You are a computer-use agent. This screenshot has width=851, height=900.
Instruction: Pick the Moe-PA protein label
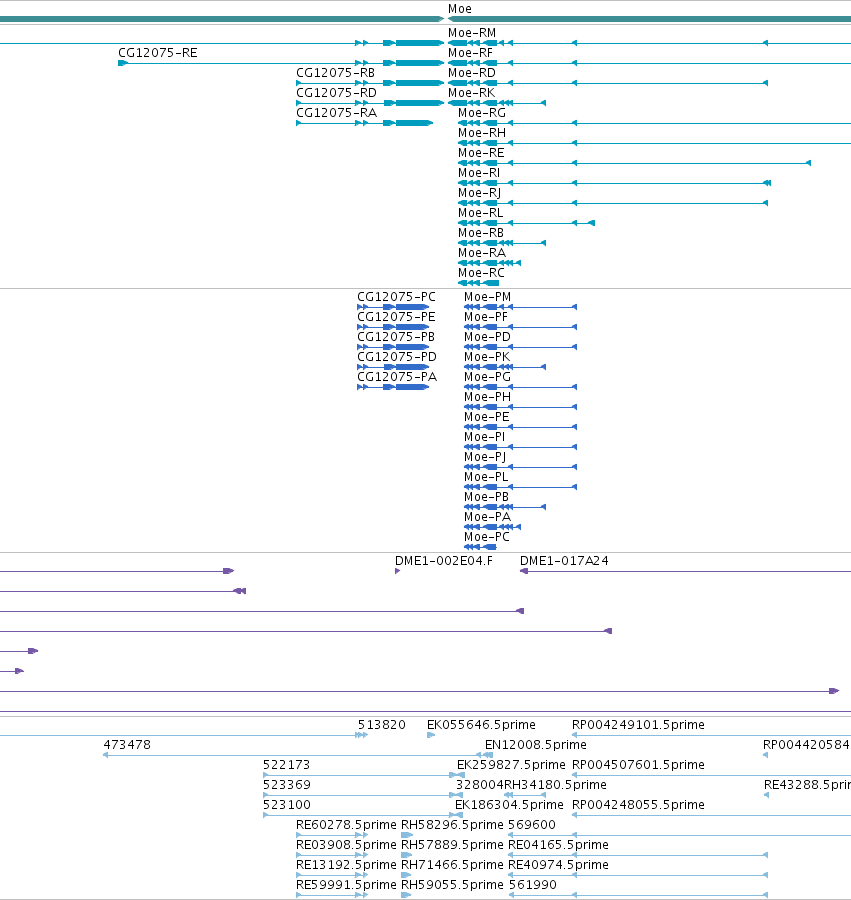point(487,517)
